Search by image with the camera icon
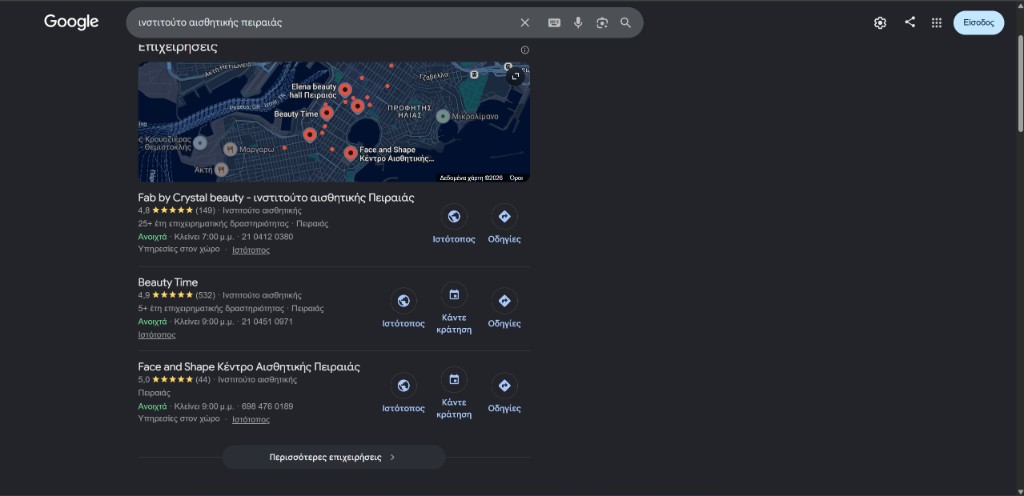Image resolution: width=1024 pixels, height=496 pixels. pos(602,23)
